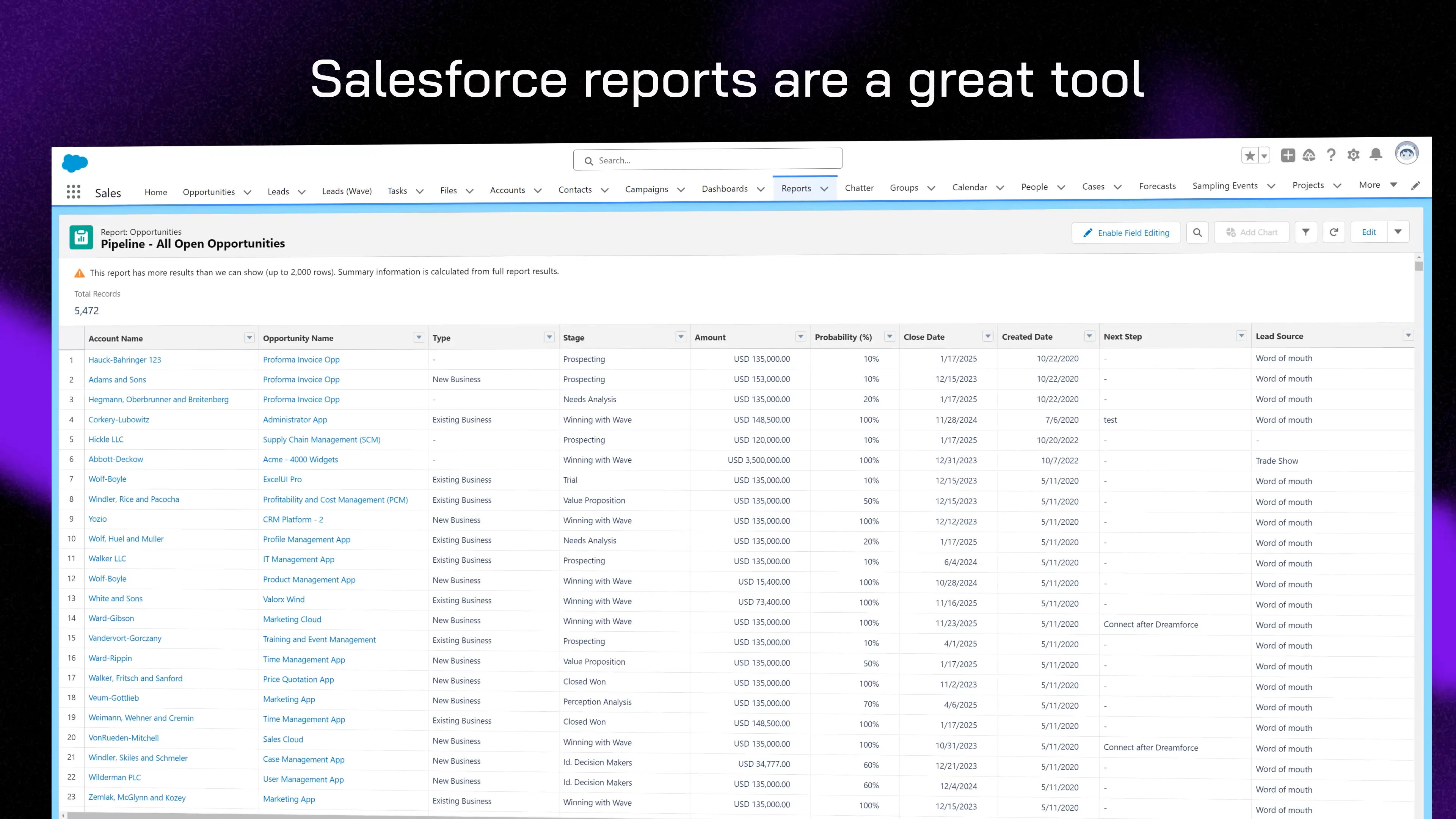Open the report filters funnel icon
This screenshot has width=1456, height=819.
click(x=1305, y=232)
